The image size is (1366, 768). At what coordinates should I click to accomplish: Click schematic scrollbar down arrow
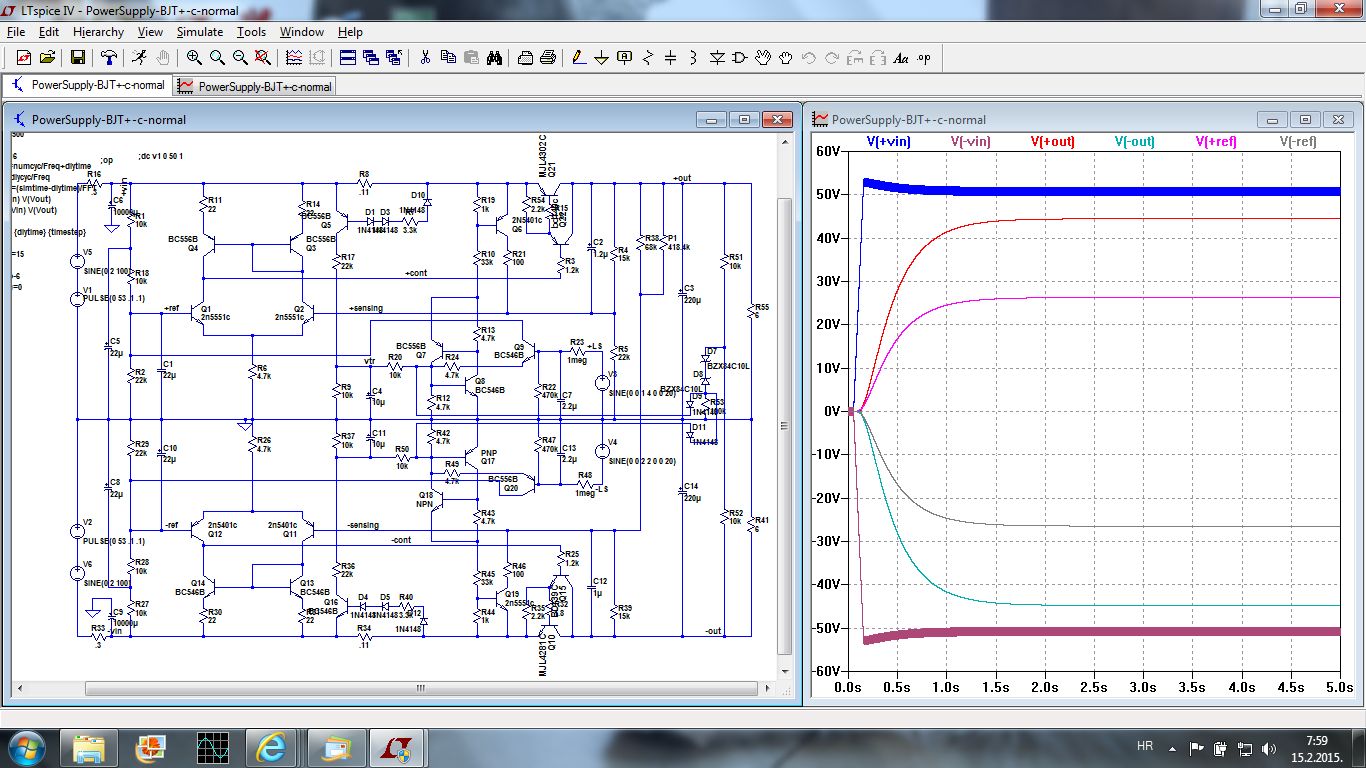[784, 673]
